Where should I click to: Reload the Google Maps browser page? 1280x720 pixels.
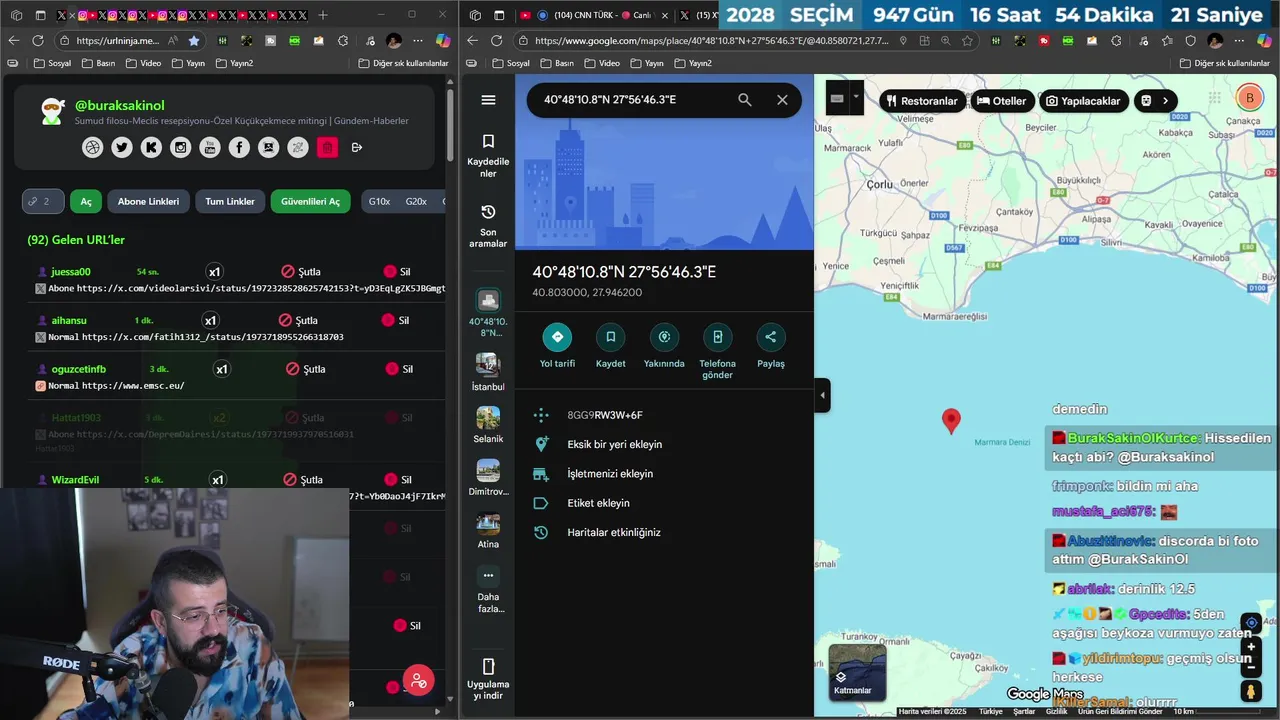click(497, 41)
